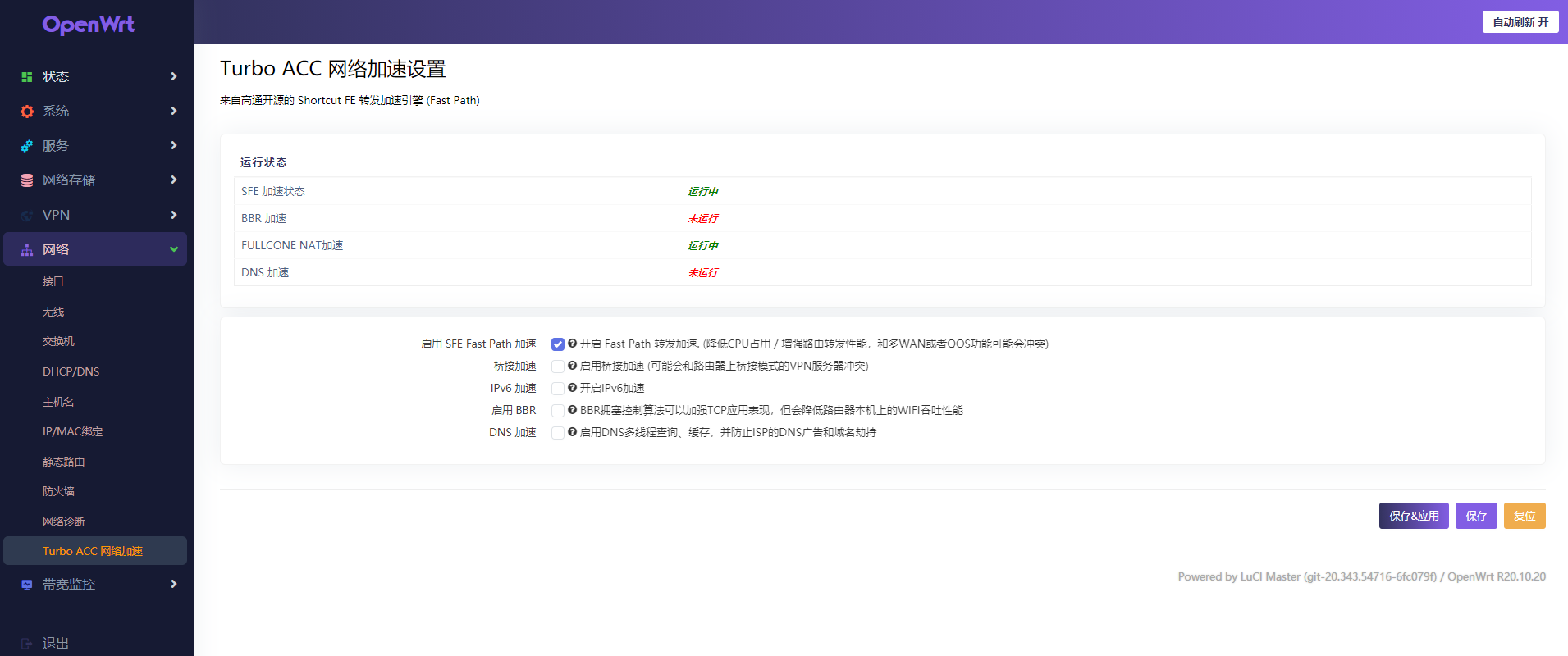Image resolution: width=1568 pixels, height=656 pixels.
Task: Expand the 状态 menu chevron
Action: tap(174, 76)
